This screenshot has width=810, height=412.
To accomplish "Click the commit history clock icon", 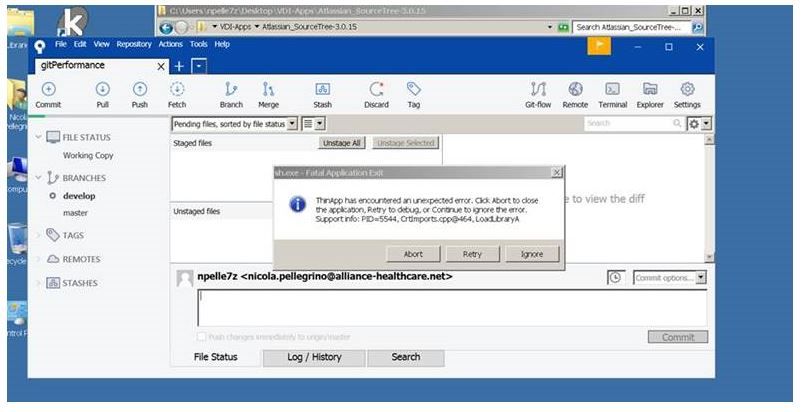I will 615,278.
